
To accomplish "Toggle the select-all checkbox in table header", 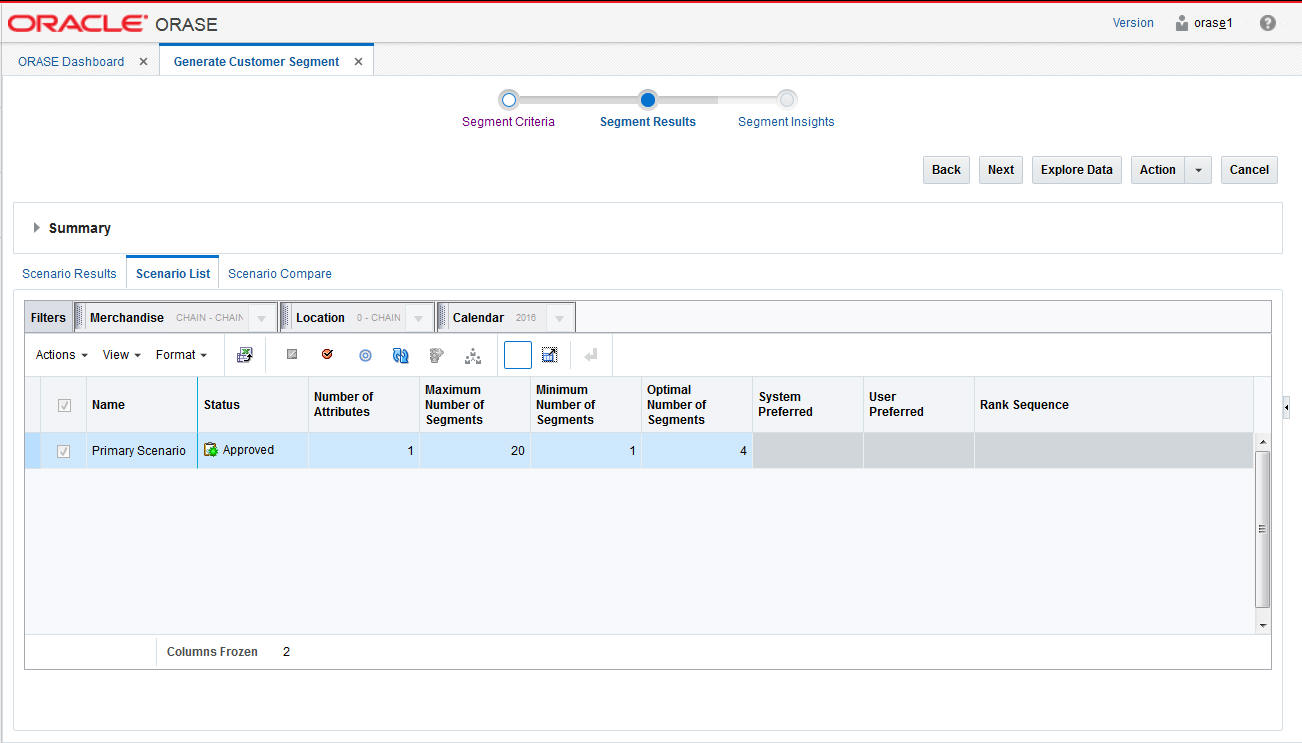I will click(65, 405).
